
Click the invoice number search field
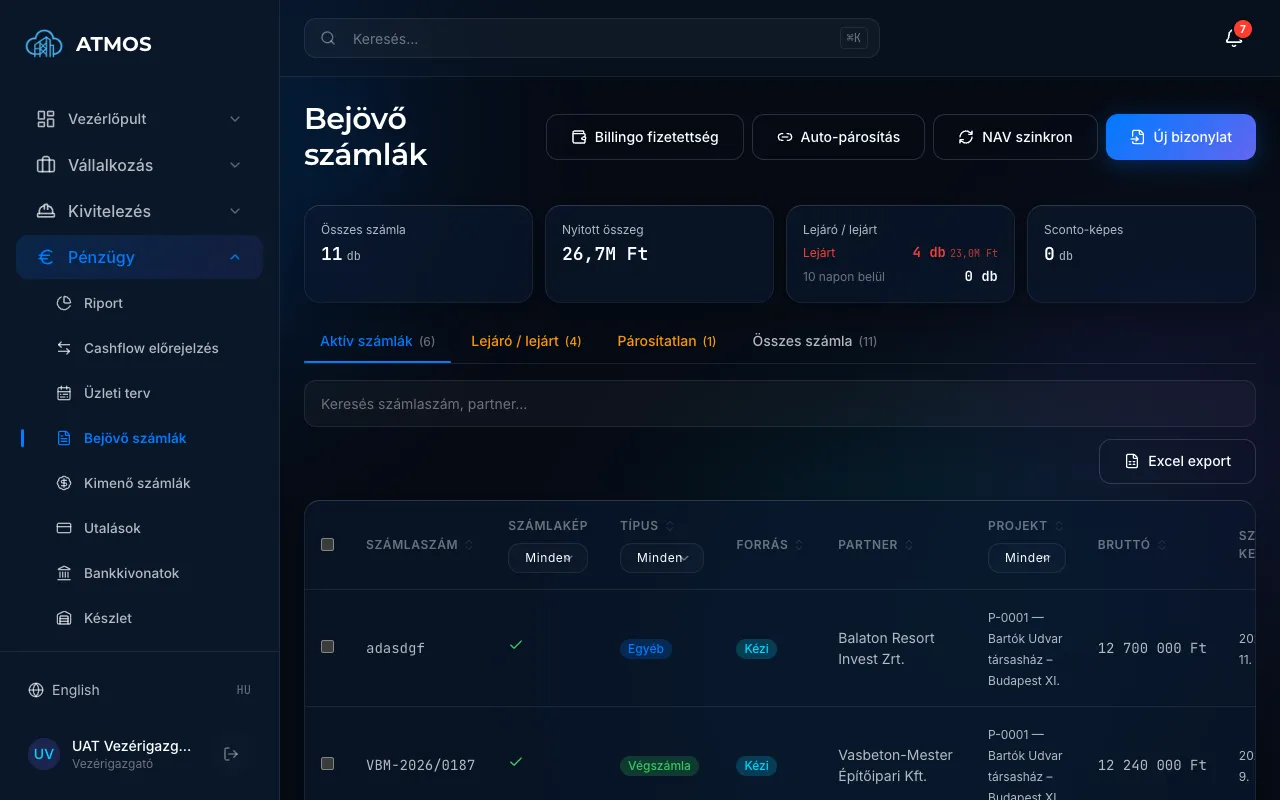780,404
